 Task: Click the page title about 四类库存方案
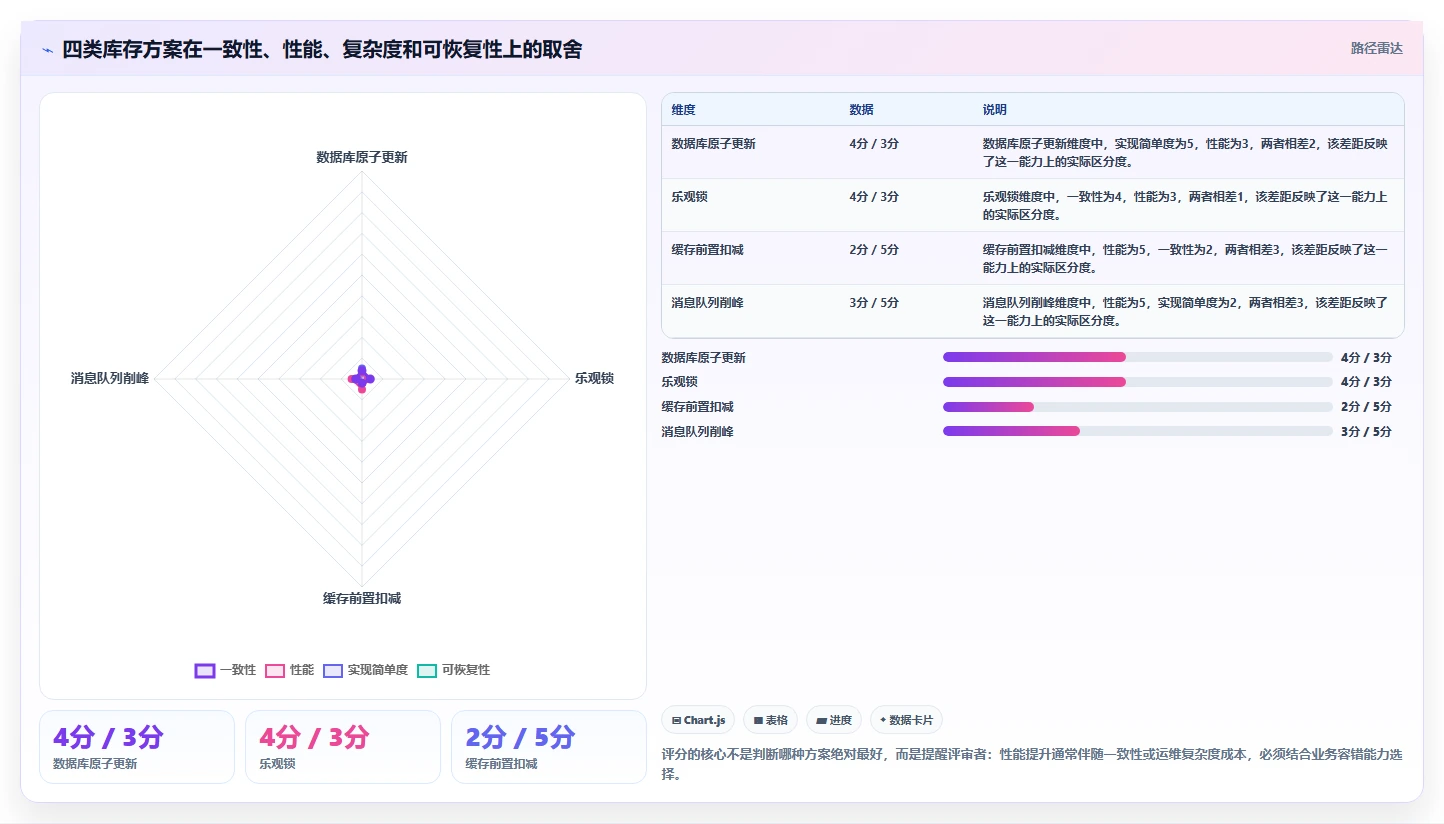coord(322,49)
